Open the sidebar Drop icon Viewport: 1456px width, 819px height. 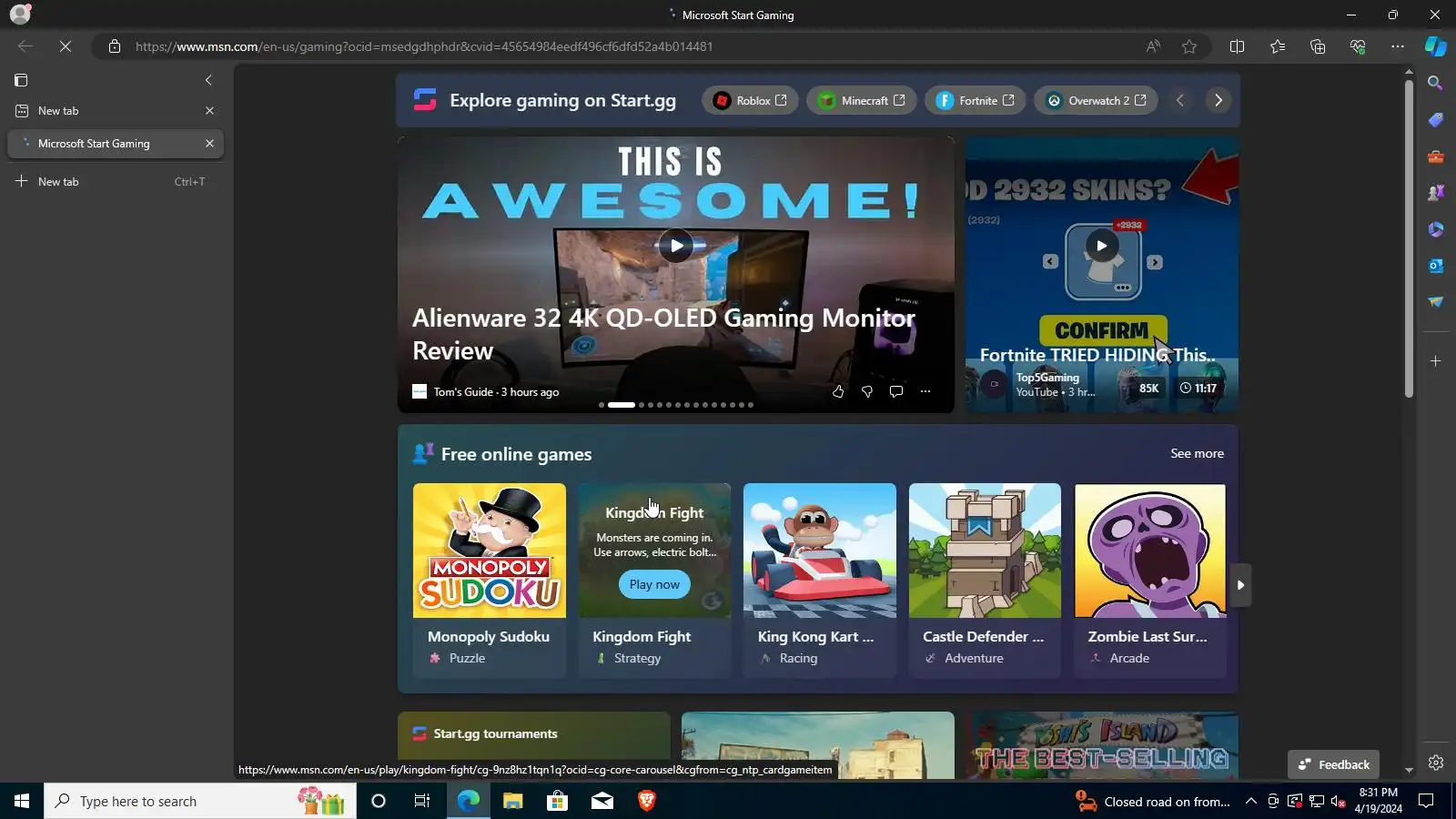coord(1436,302)
